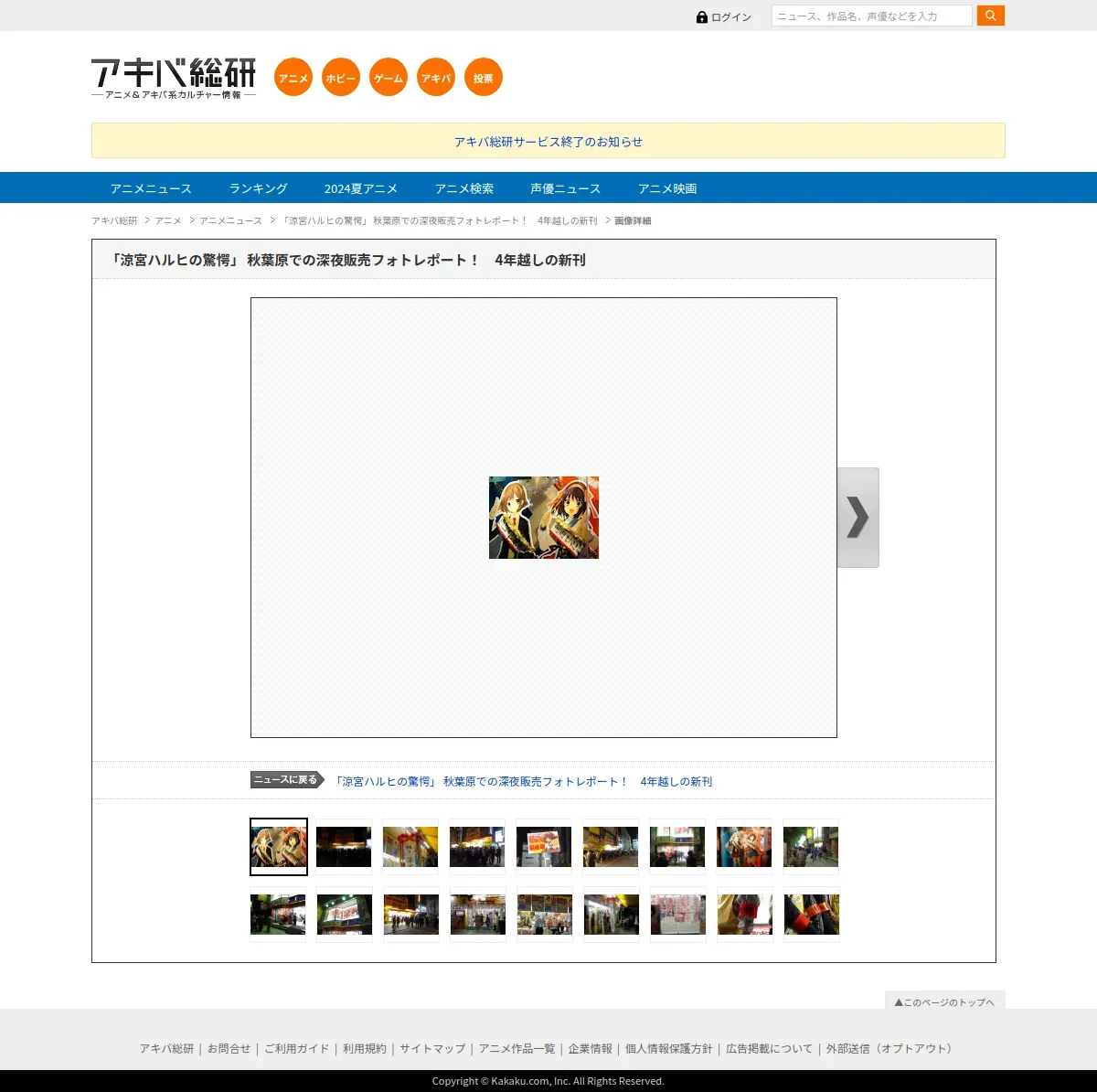Image resolution: width=1097 pixels, height=1092 pixels.
Task: Open the orange ゲーム circle icon
Action: [x=389, y=77]
